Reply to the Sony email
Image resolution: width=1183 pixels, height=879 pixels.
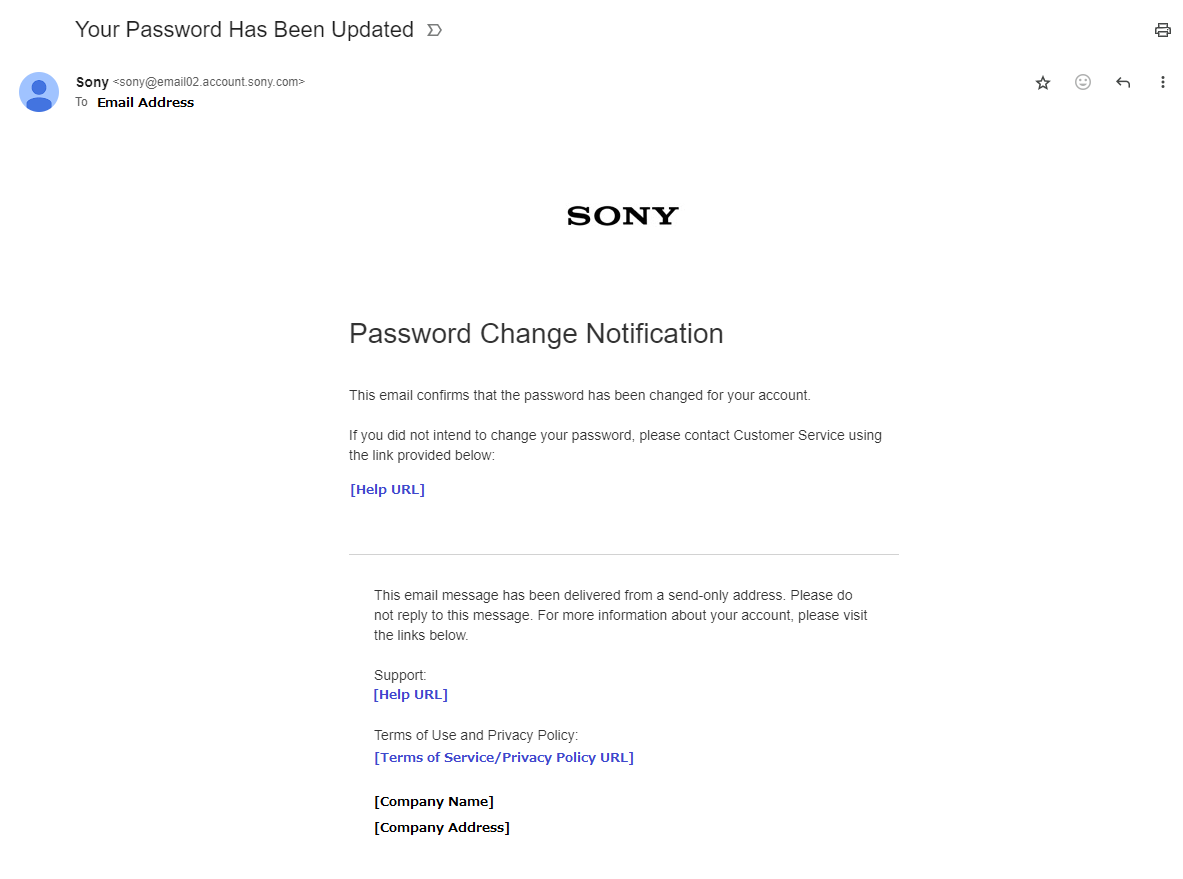click(x=1123, y=83)
